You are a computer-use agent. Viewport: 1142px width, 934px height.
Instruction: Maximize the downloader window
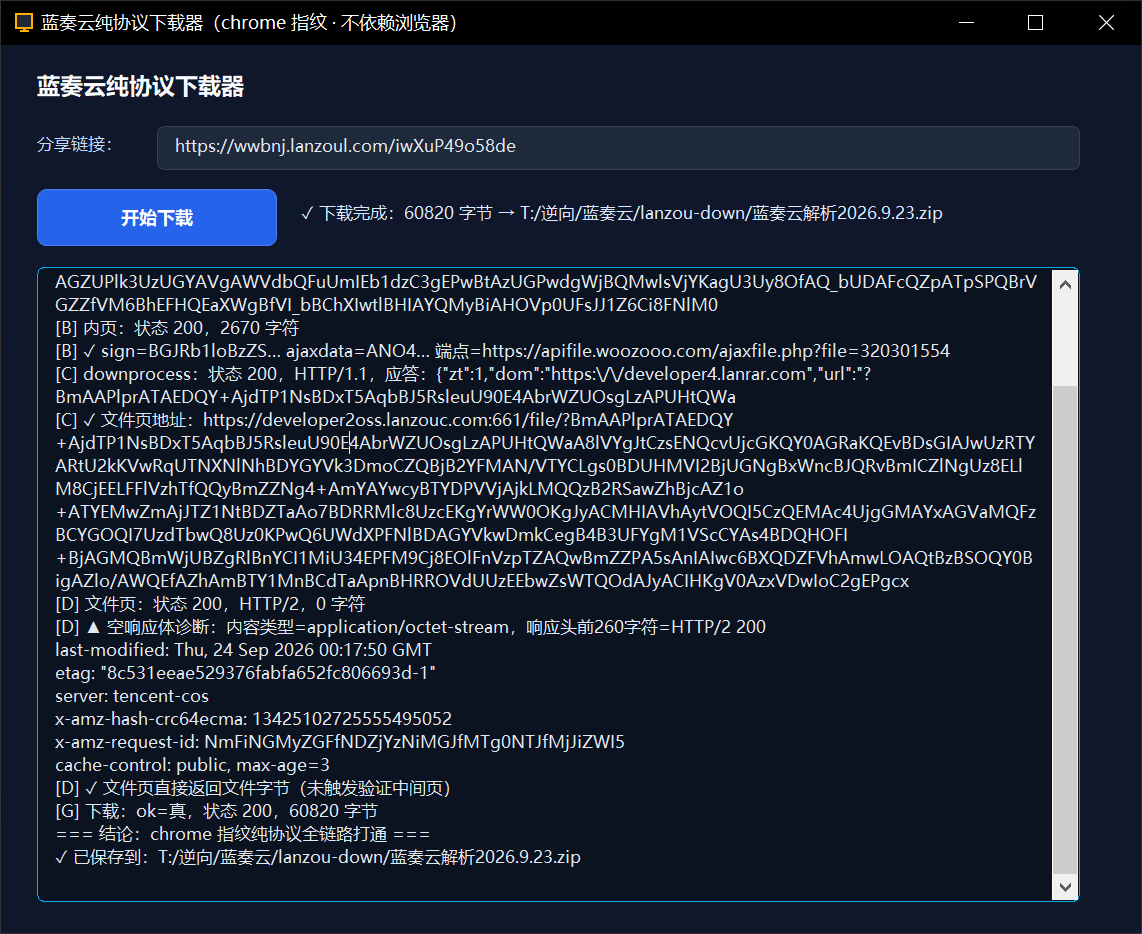click(1035, 23)
